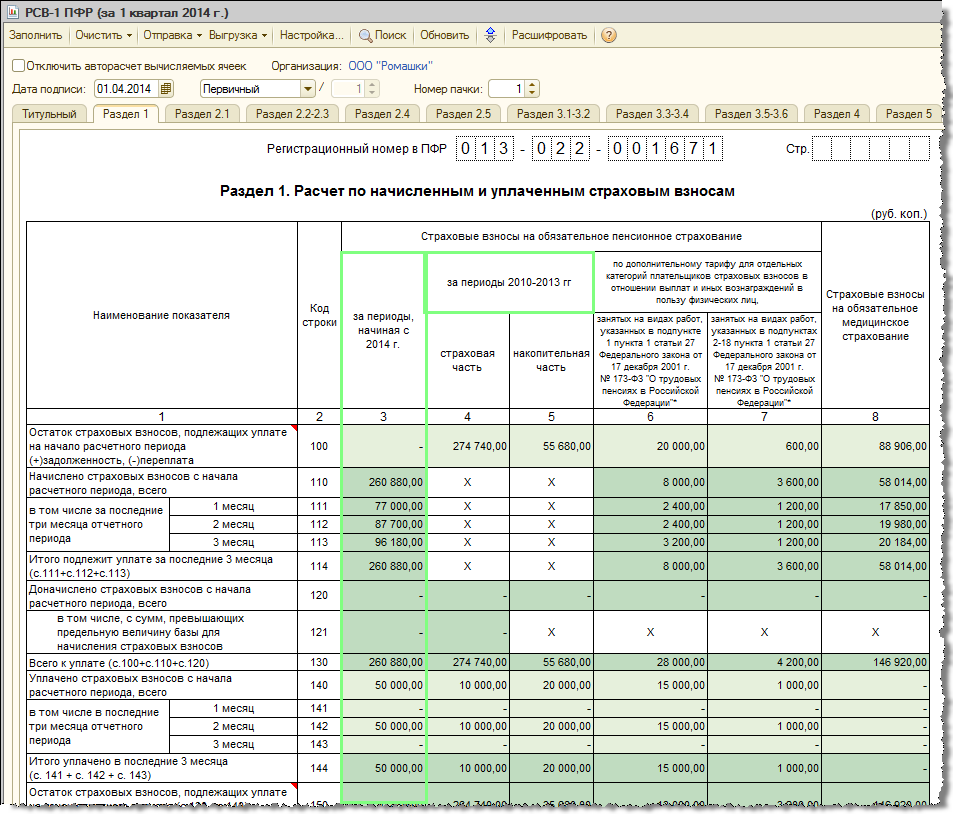This screenshot has height=814, width=953.
Task: Click the help question mark icon
Action: click(609, 35)
